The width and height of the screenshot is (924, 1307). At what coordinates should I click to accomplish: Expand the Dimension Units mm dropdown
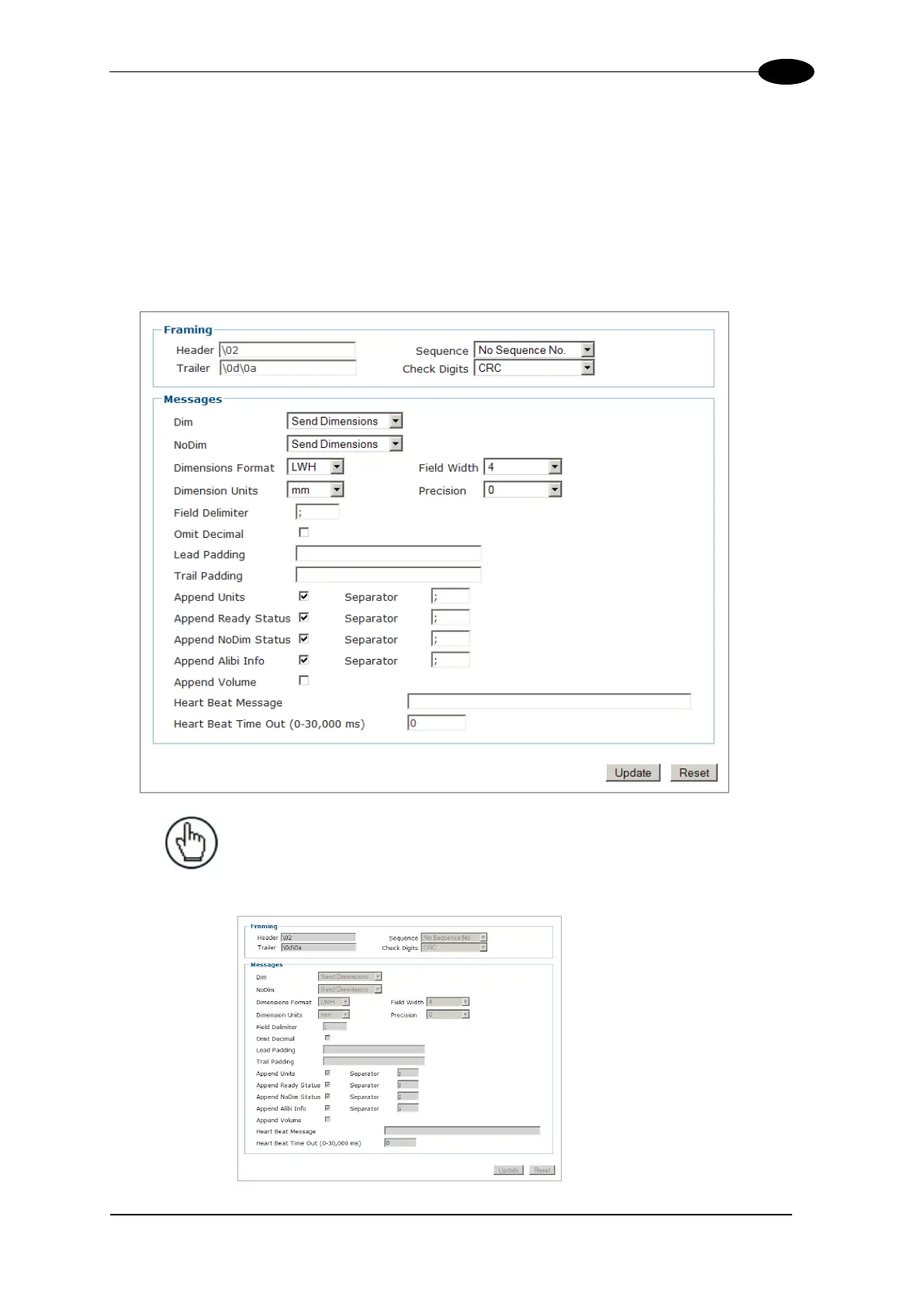point(315,490)
